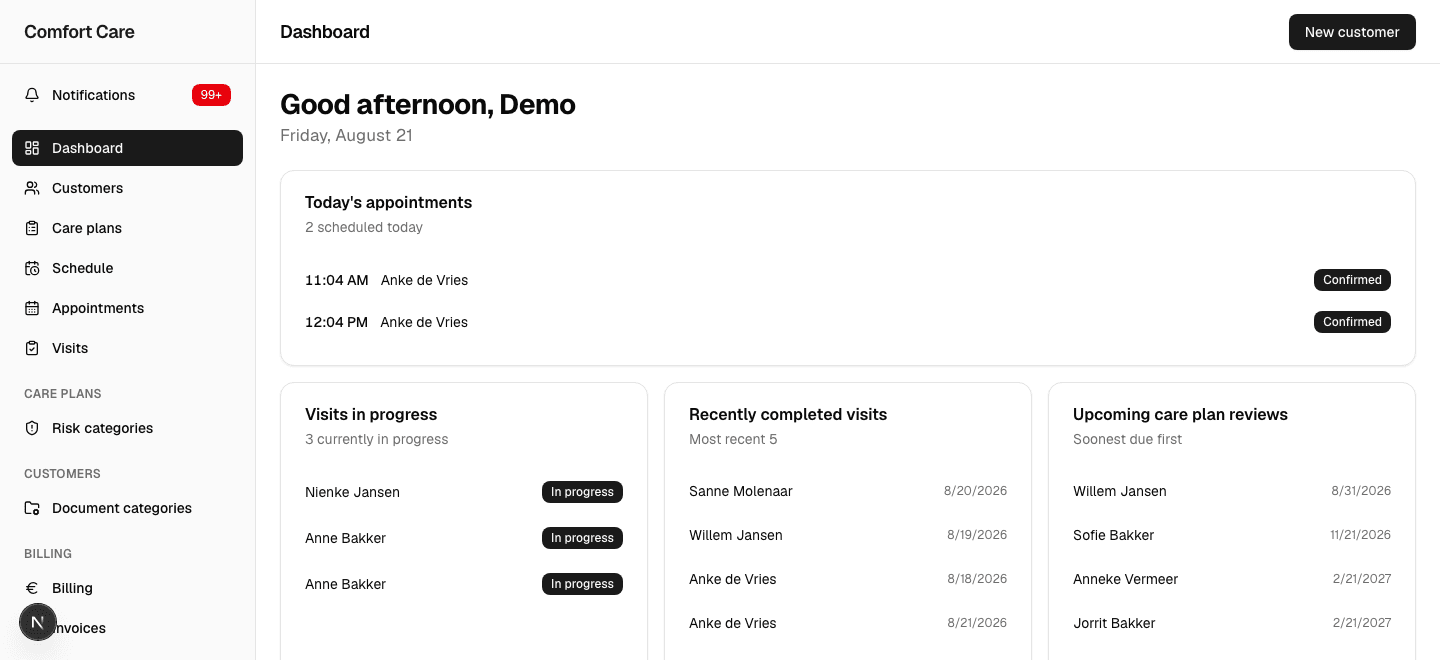Screen dimensions: 1440x660
Task: Go to Visits page
Action: (127, 348)
